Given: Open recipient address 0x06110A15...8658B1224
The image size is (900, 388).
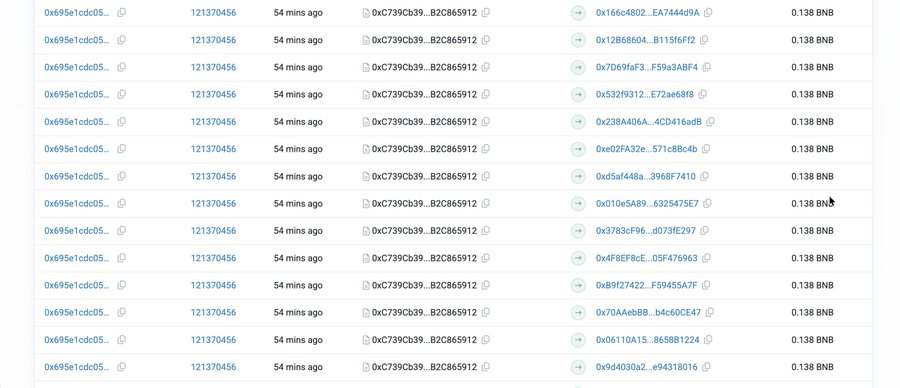Looking at the screenshot, I should pos(647,340).
